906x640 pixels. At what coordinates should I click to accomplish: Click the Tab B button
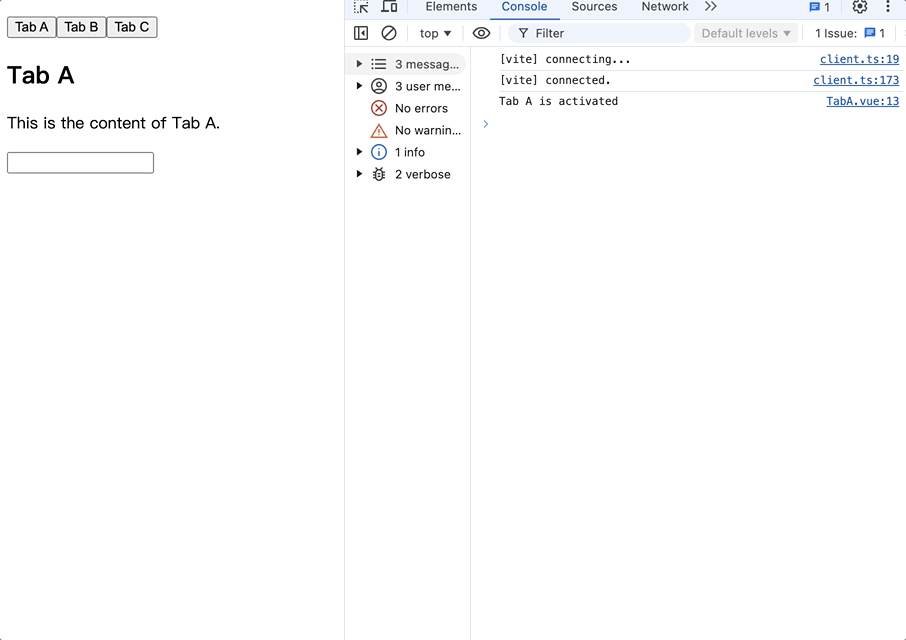click(x=81, y=27)
